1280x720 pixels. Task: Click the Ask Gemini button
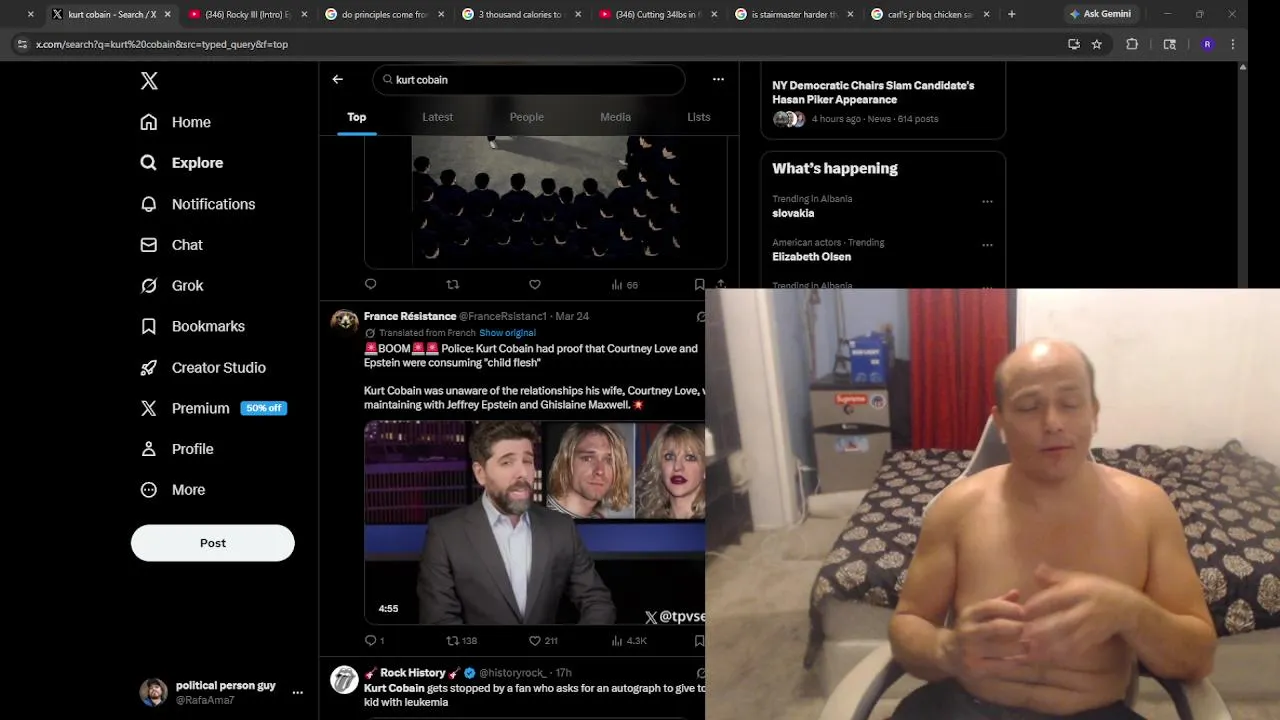pos(1099,14)
